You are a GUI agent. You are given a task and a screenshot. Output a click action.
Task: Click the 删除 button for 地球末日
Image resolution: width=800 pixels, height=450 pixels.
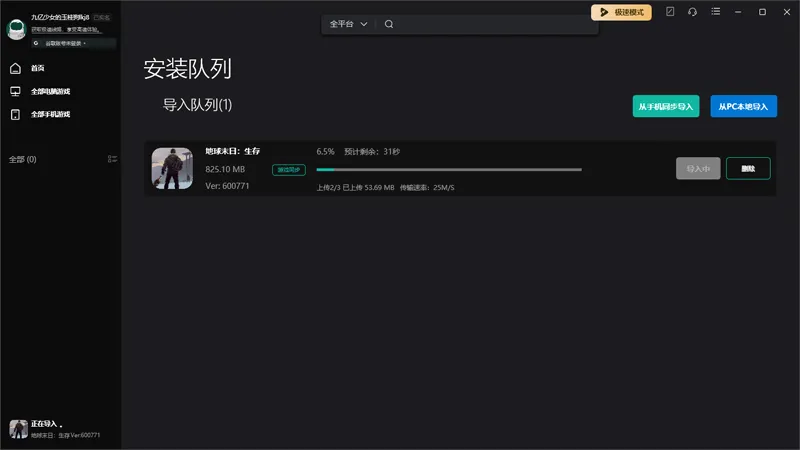click(748, 168)
